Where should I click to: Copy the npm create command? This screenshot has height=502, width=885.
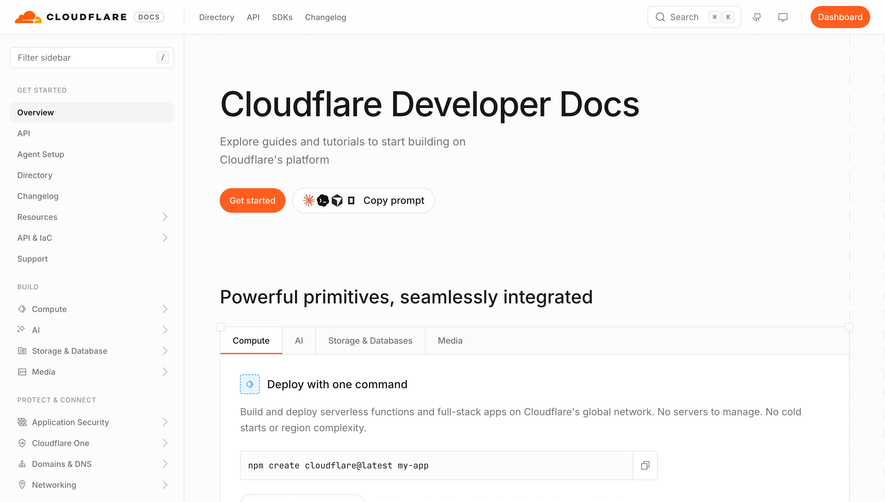point(645,465)
